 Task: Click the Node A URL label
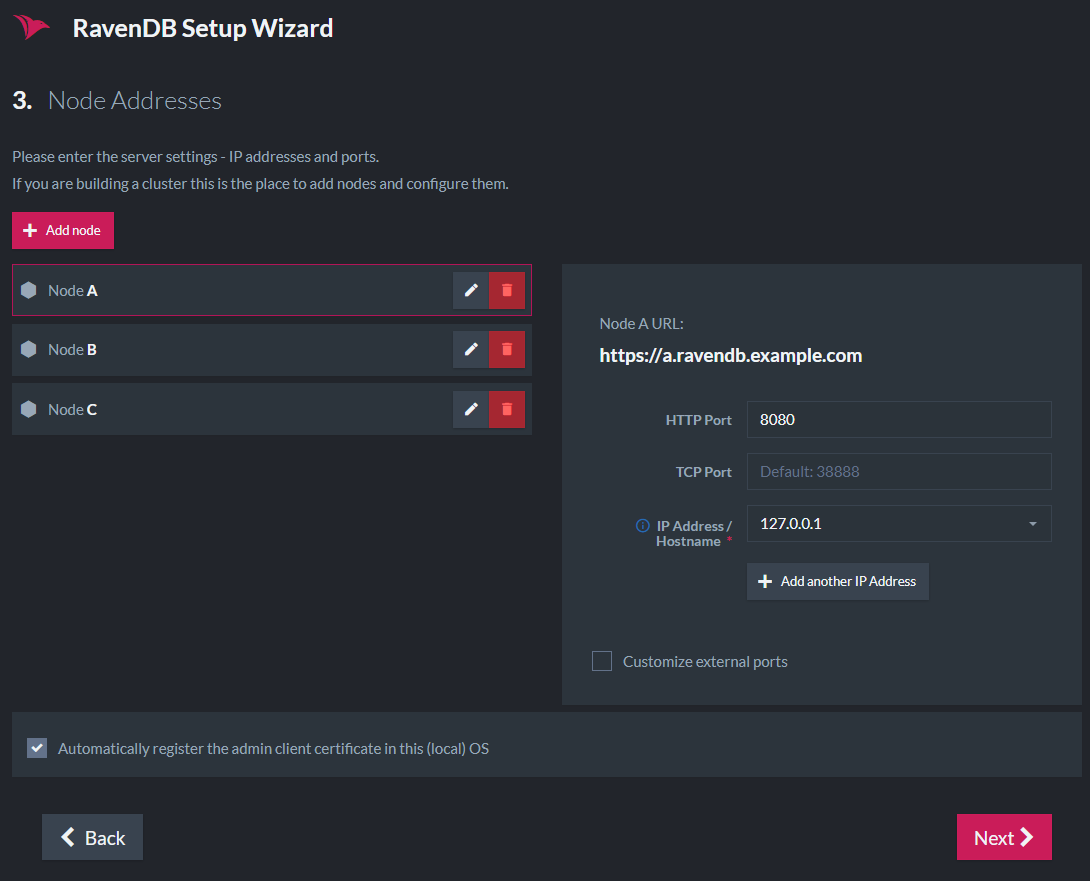pos(642,323)
